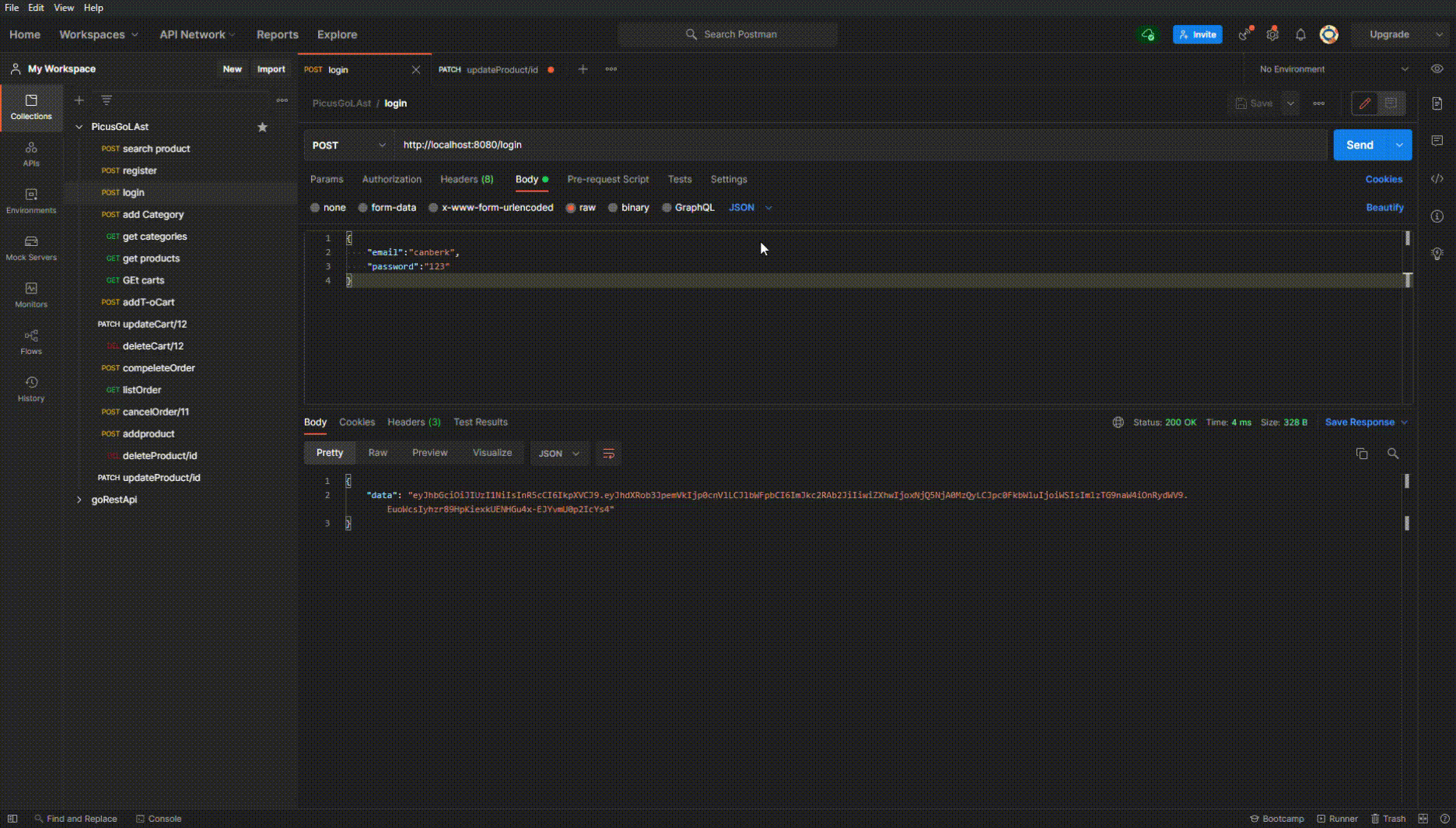Switch to the Tests tab
The image size is (1456, 828).
[680, 179]
